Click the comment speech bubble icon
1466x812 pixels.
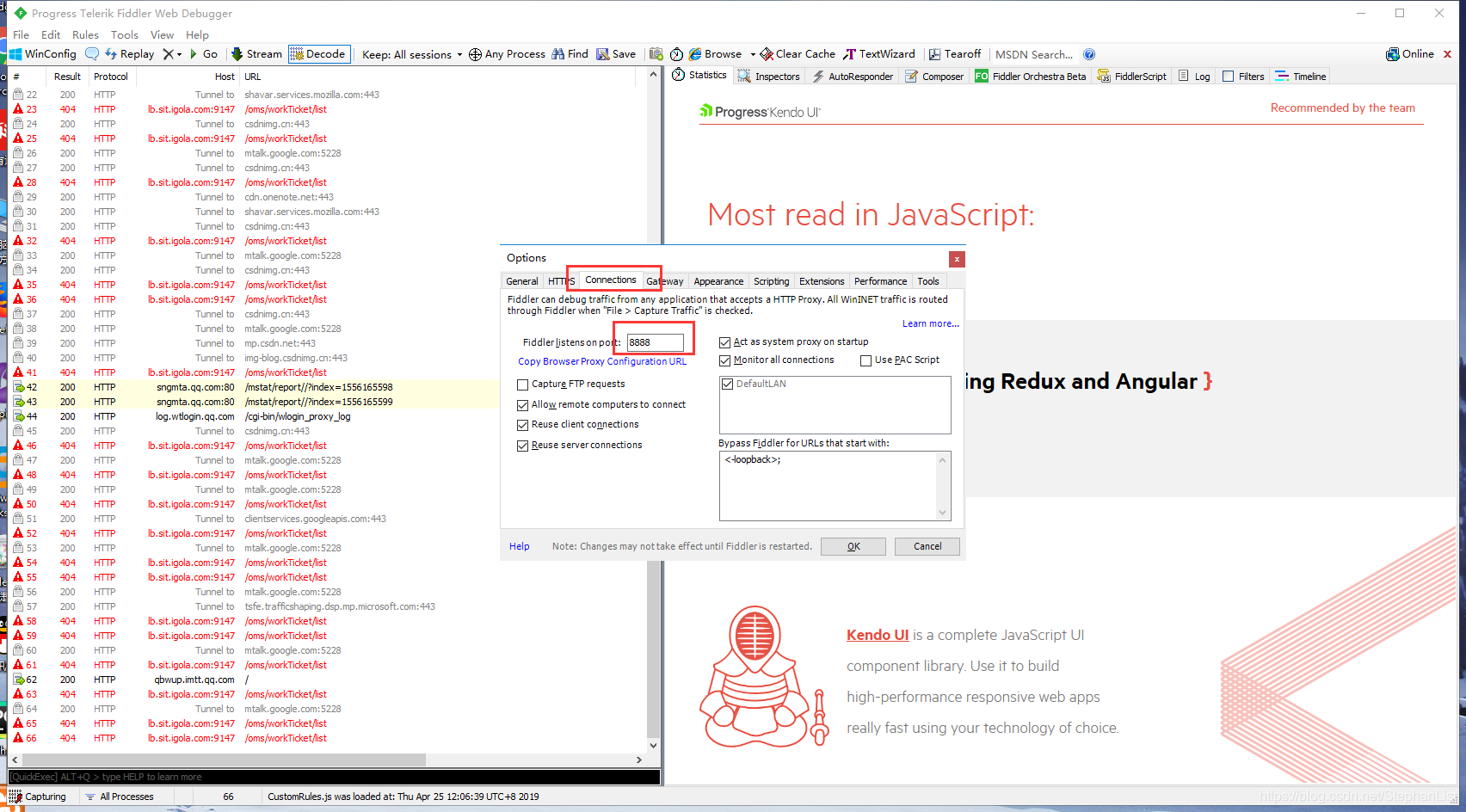coord(92,53)
